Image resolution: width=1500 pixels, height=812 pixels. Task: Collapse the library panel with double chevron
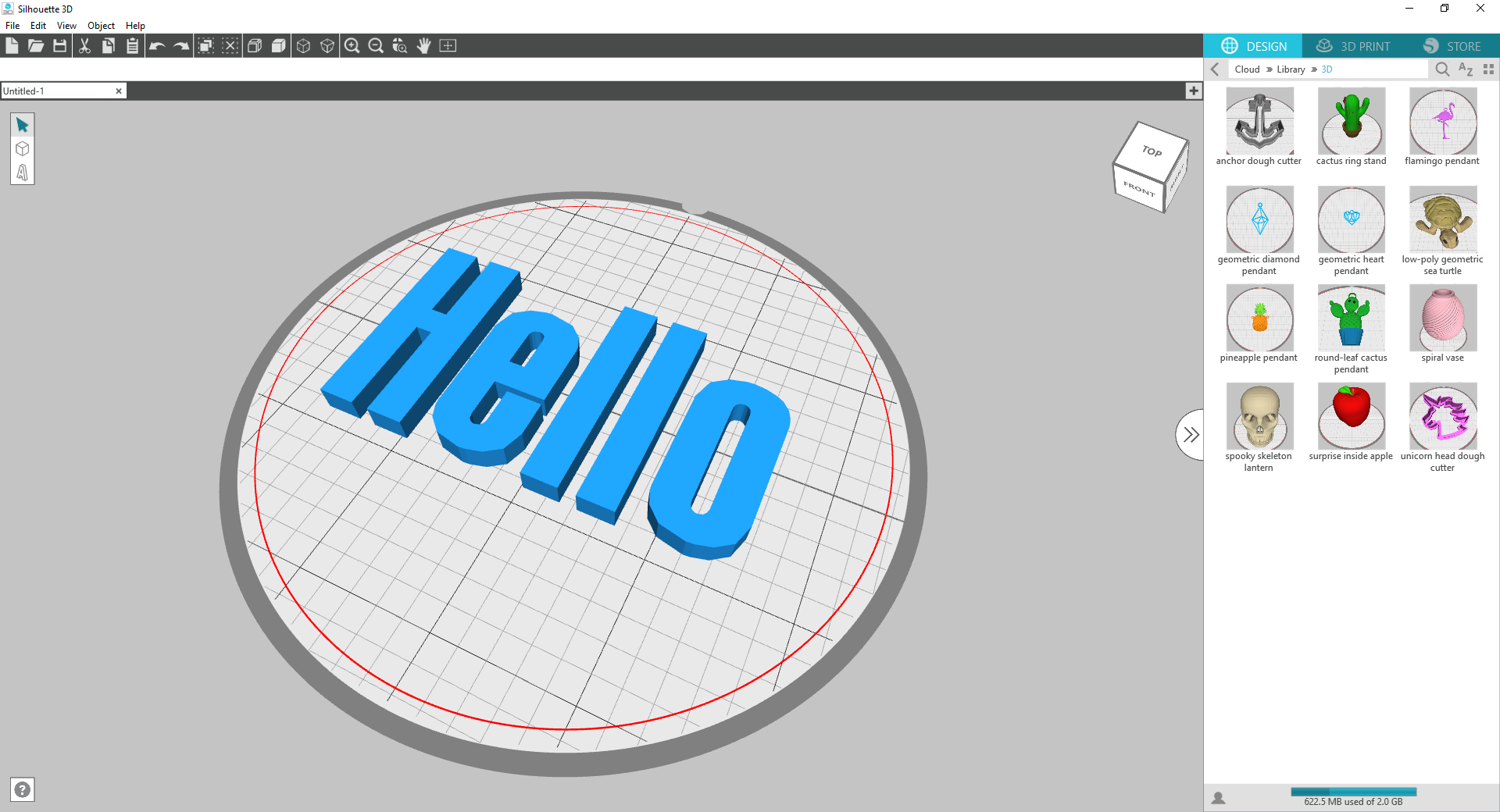1191,435
